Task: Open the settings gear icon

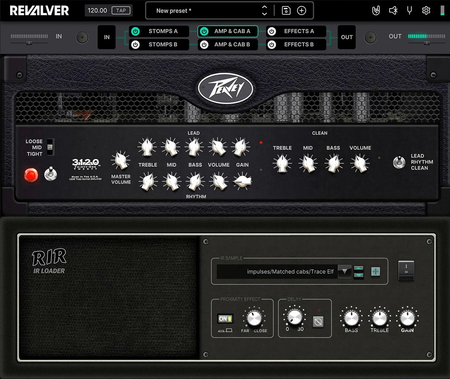Action: [426, 11]
